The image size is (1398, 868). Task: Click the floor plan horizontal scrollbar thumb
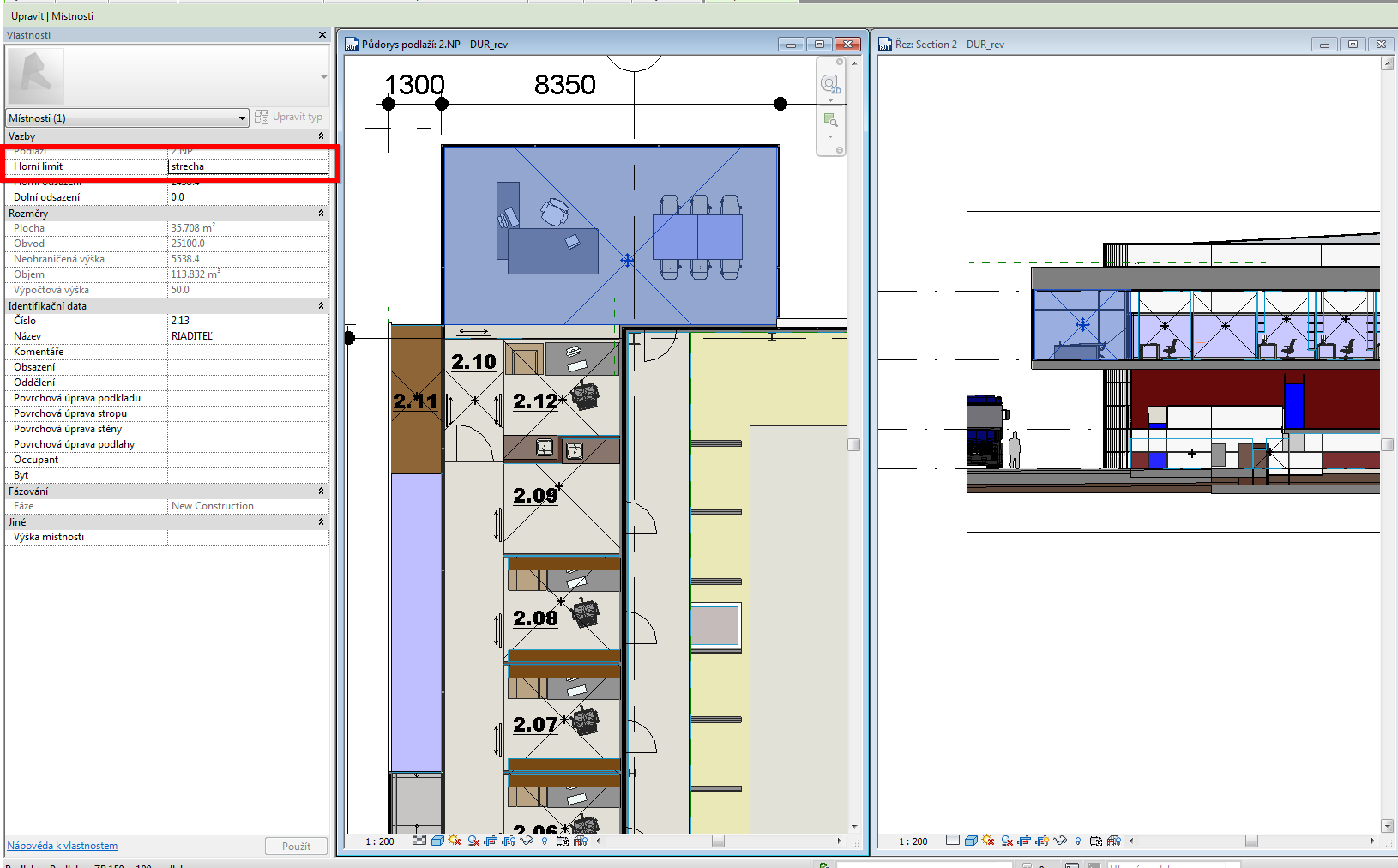718,841
